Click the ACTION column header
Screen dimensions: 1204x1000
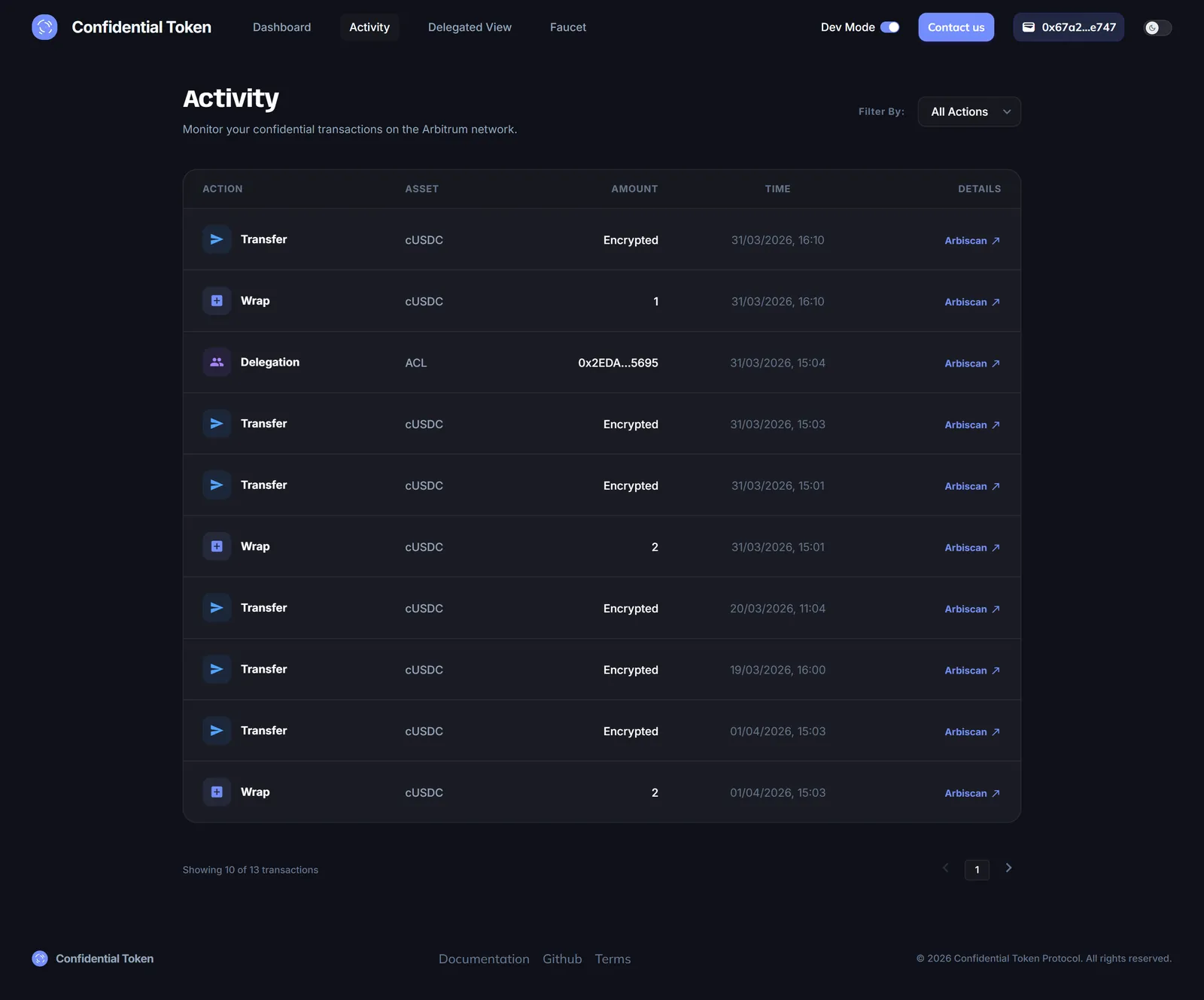[x=223, y=189]
